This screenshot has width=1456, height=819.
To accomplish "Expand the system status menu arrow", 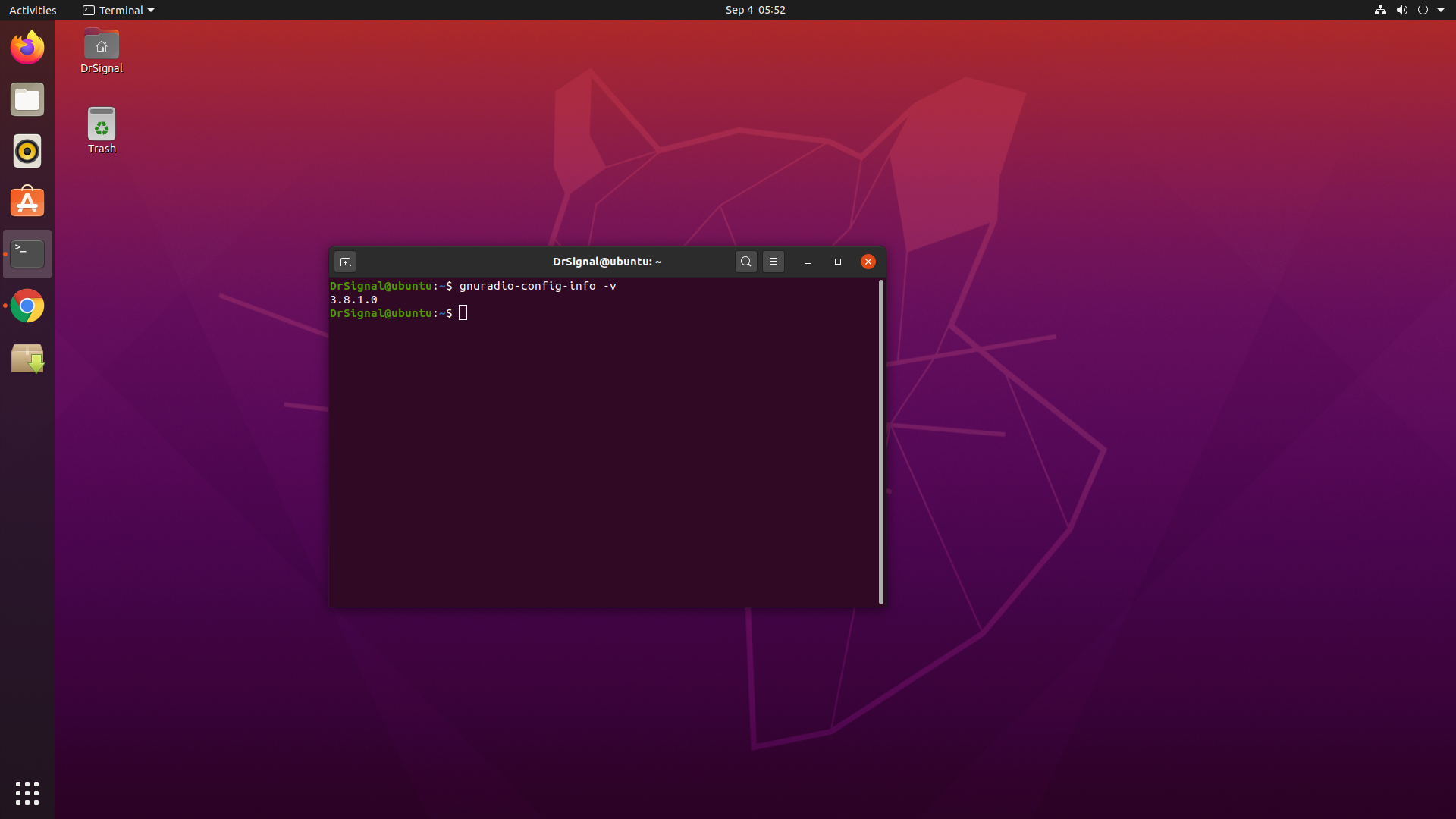I will [x=1441, y=10].
